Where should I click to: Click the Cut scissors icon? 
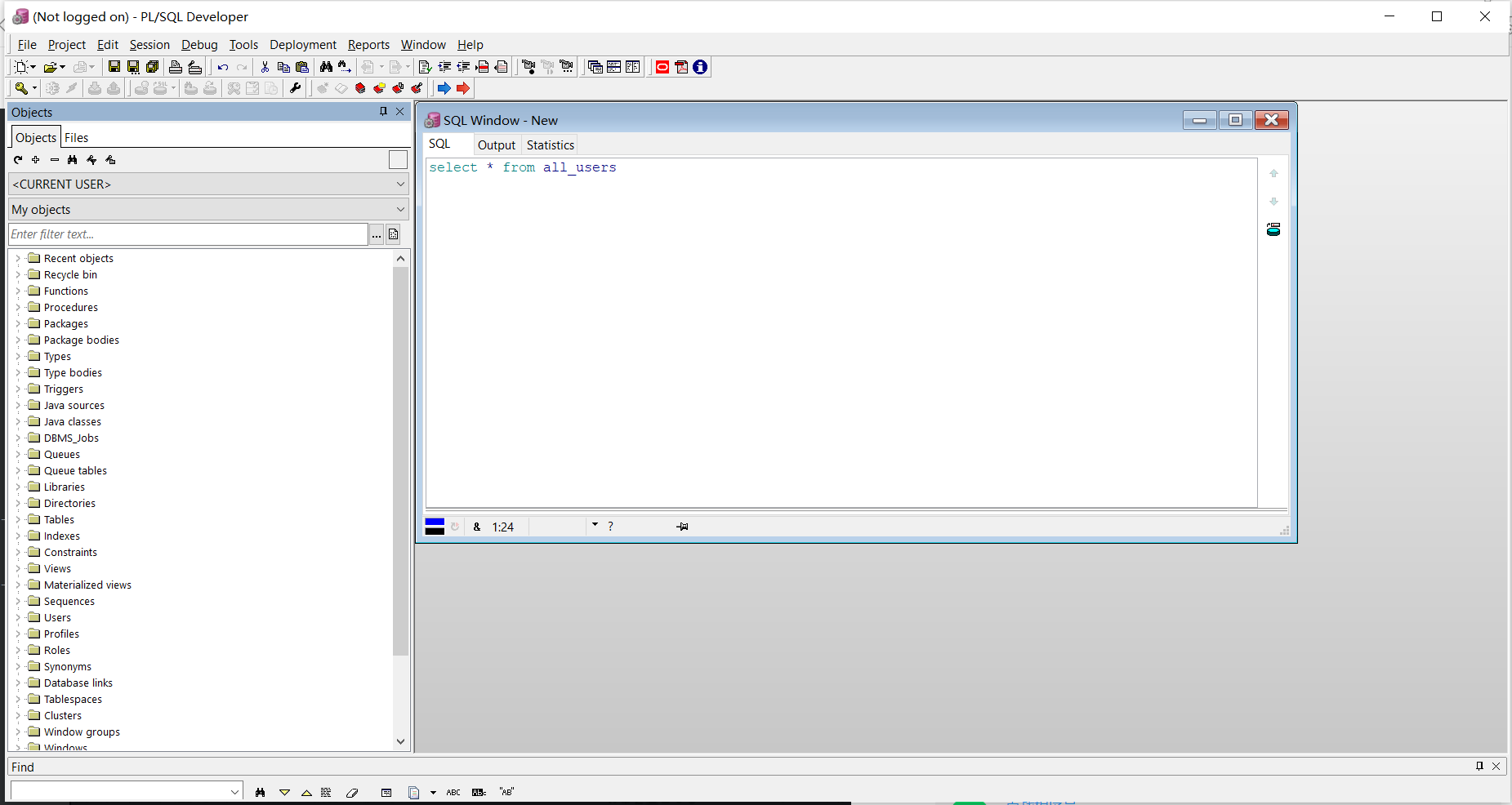coord(265,67)
